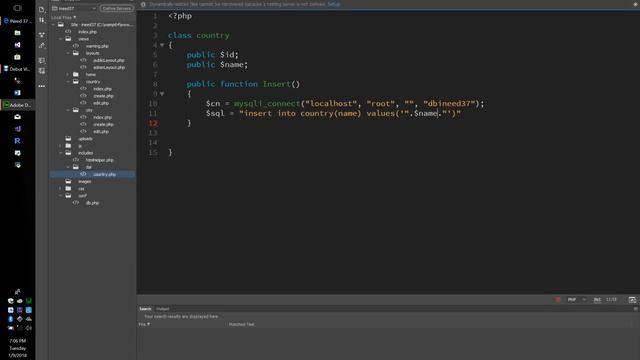Click the mysqli_connect function in code

(267, 104)
